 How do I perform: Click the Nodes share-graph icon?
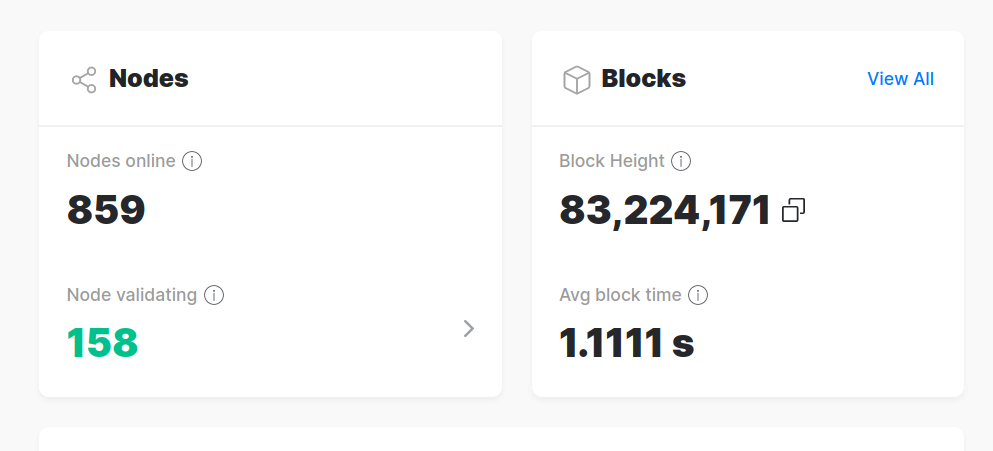[x=84, y=80]
